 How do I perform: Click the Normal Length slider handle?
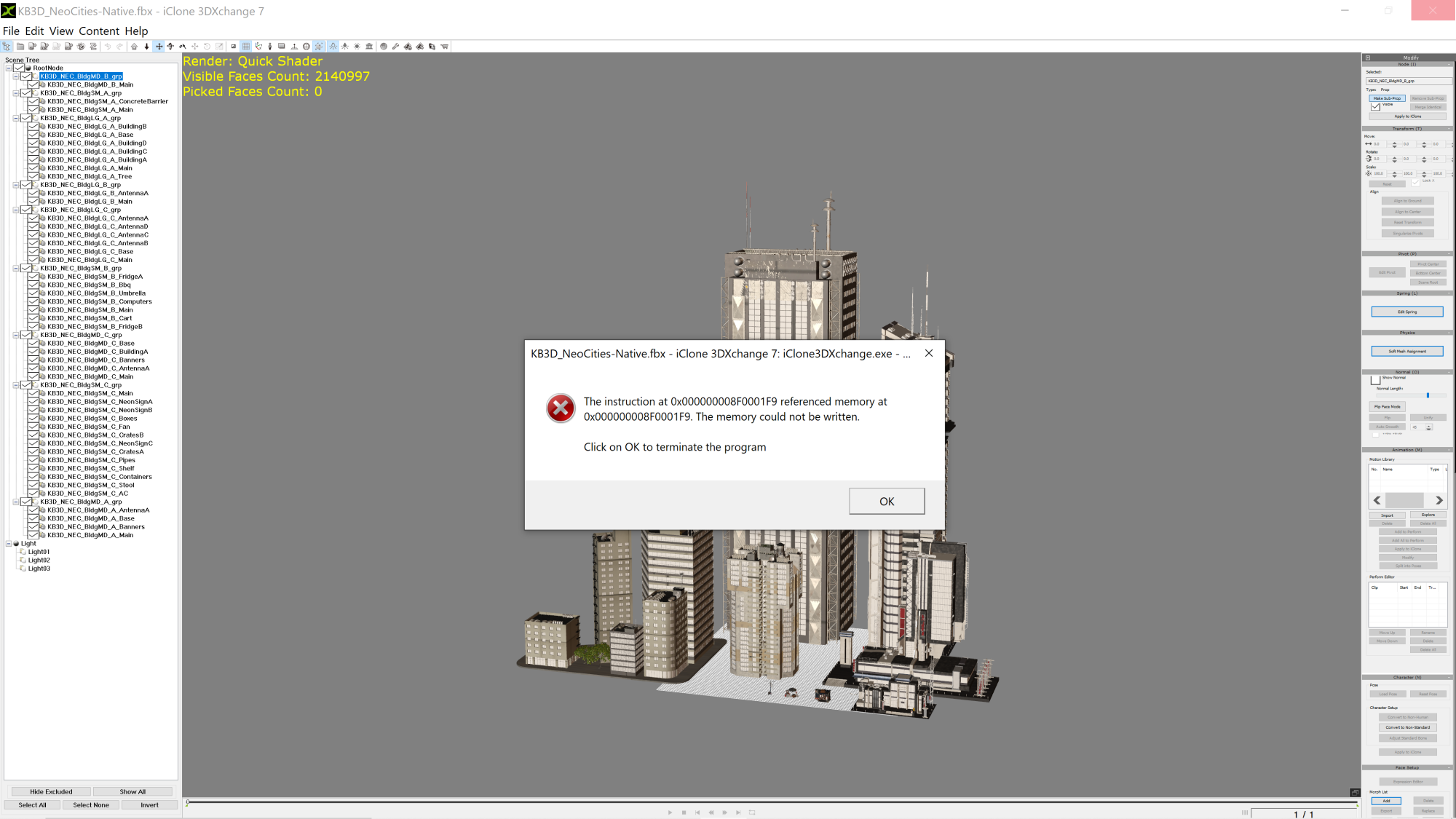pyautogui.click(x=1428, y=395)
